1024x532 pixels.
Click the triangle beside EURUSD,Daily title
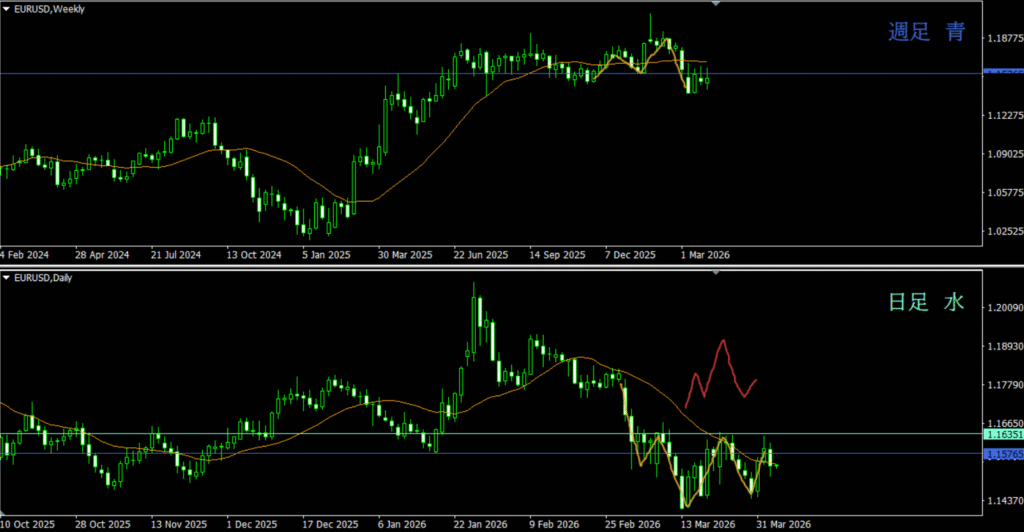pyautogui.click(x=6, y=277)
